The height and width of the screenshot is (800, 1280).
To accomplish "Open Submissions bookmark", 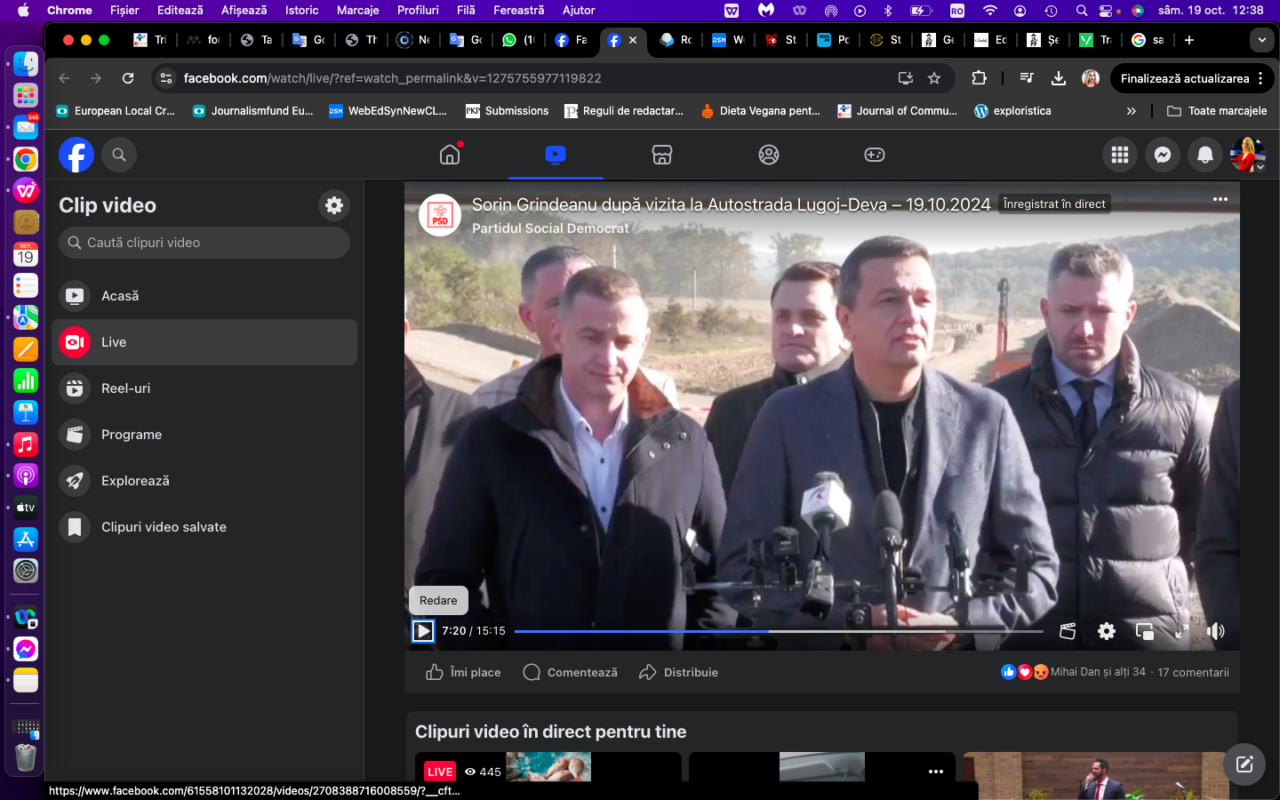I will pyautogui.click(x=507, y=111).
